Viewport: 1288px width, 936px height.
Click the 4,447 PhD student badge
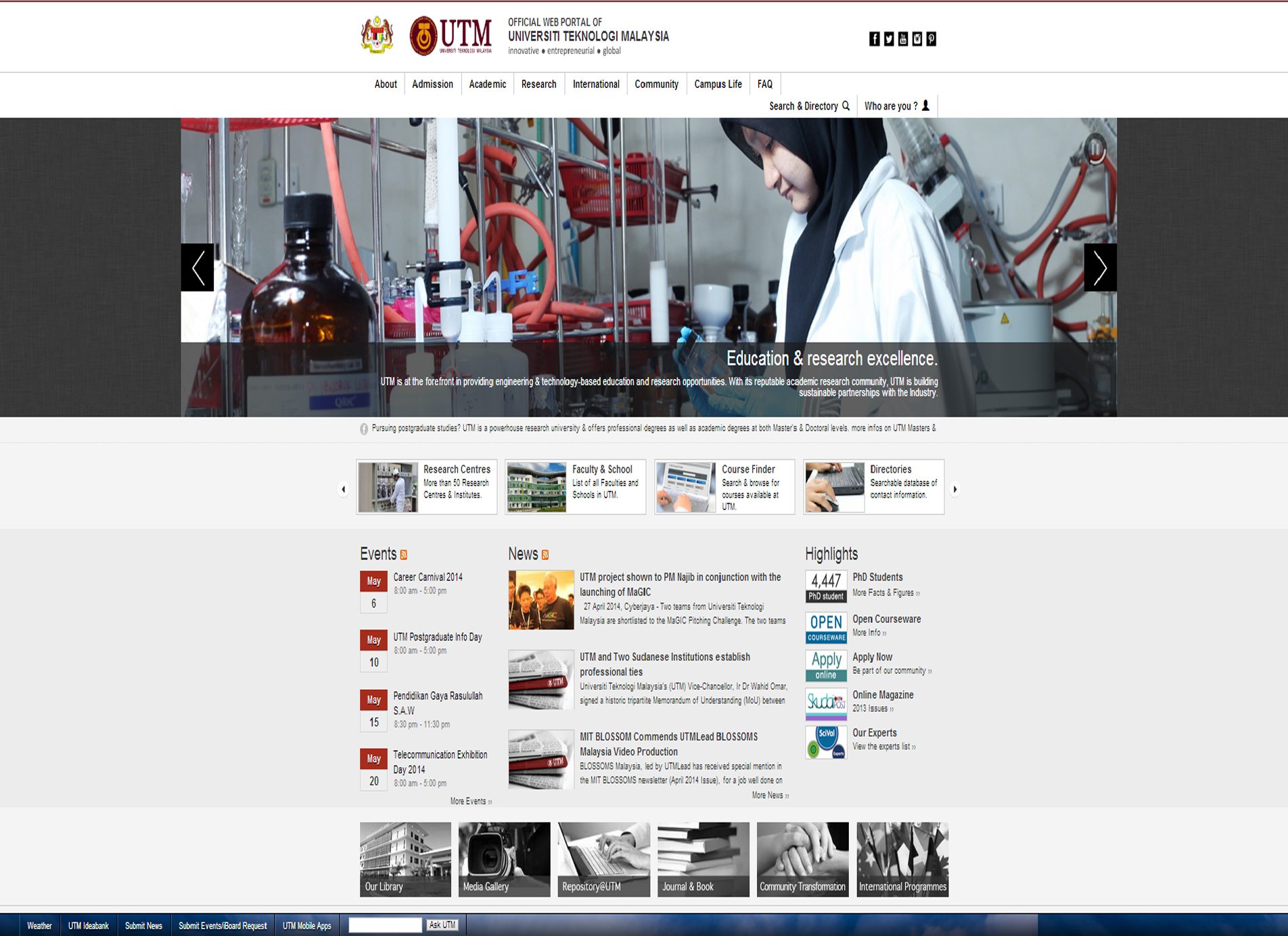[x=826, y=586]
